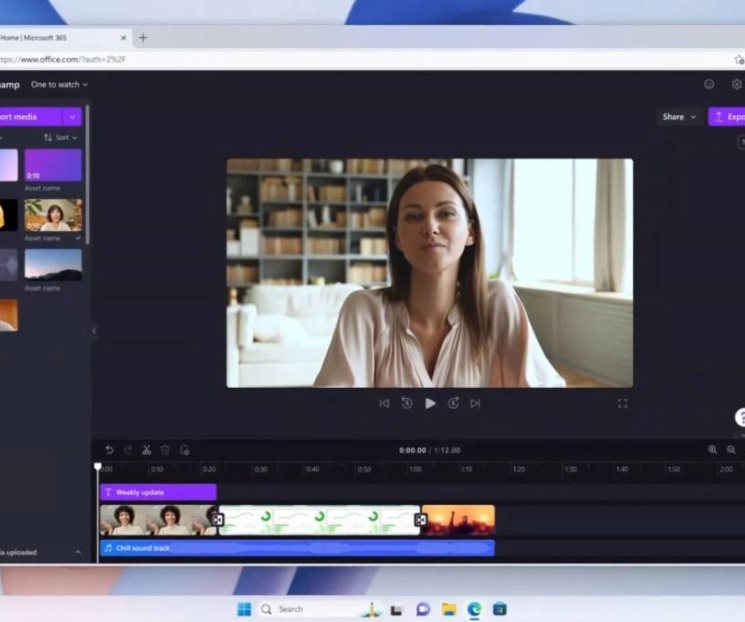This screenshot has width=745, height=622.
Task: Select the scissors split tool
Action: (x=147, y=450)
